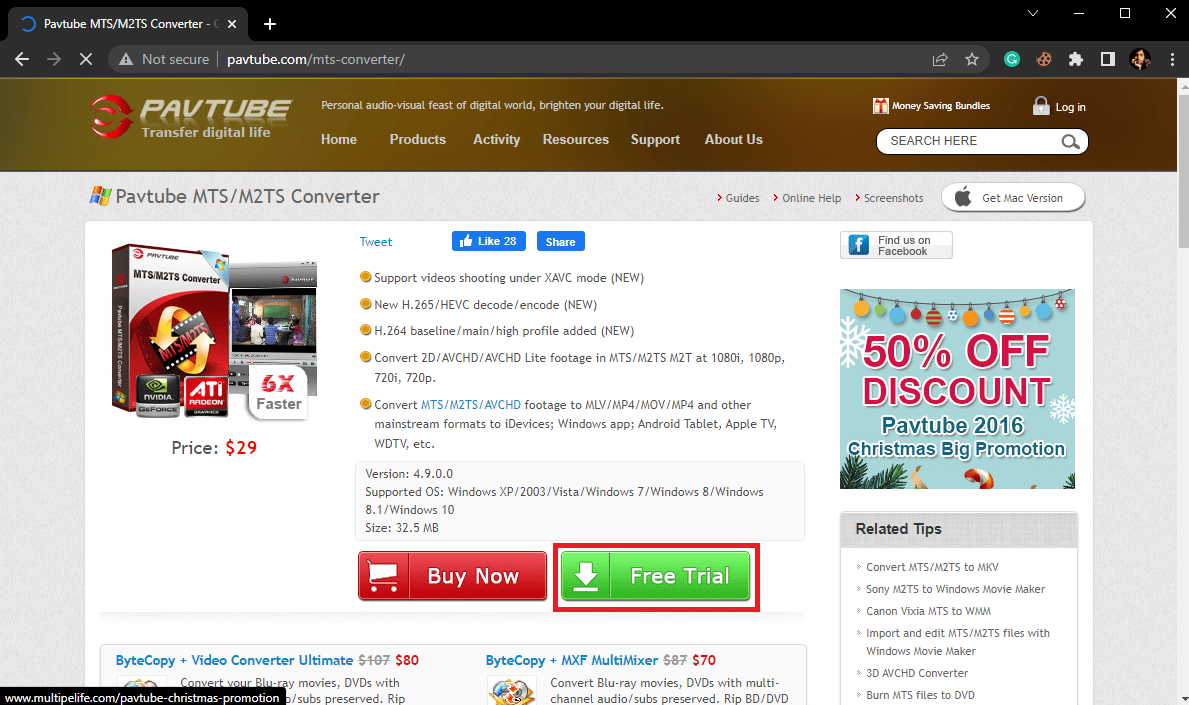Open Import and edit MTS/M2TS files tip
Image resolution: width=1189 pixels, height=705 pixels.
(958, 642)
